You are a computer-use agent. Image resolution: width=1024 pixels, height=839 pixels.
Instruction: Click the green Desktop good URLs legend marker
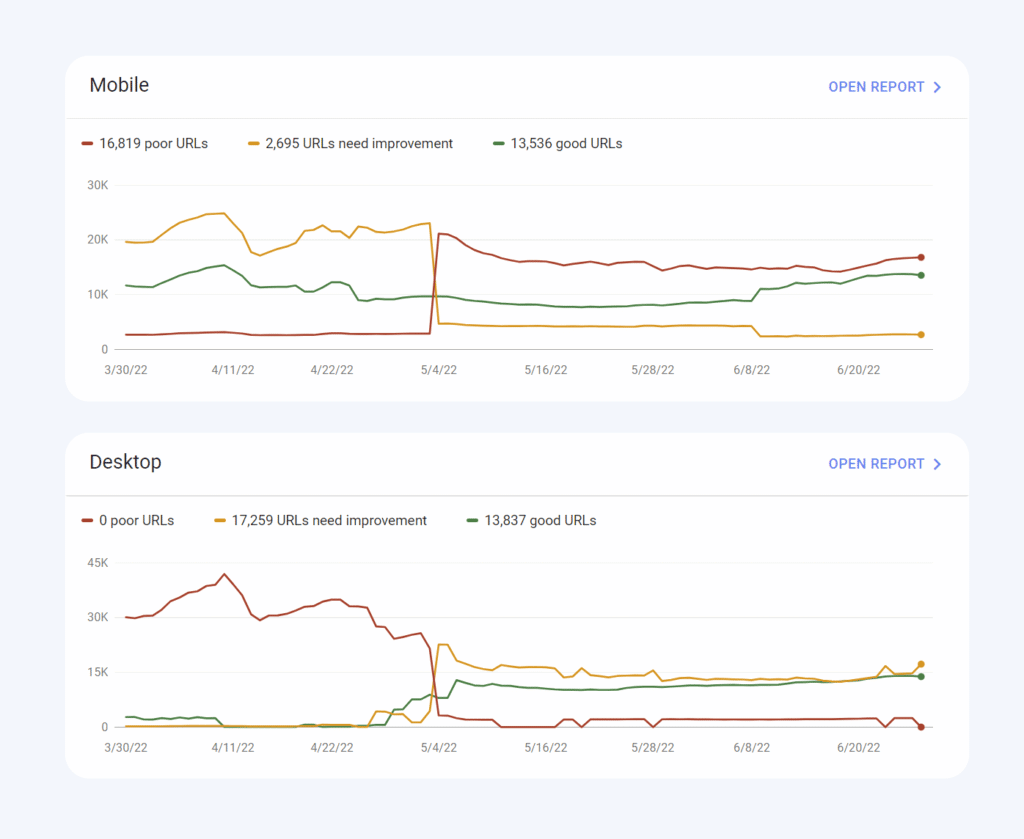pos(472,520)
